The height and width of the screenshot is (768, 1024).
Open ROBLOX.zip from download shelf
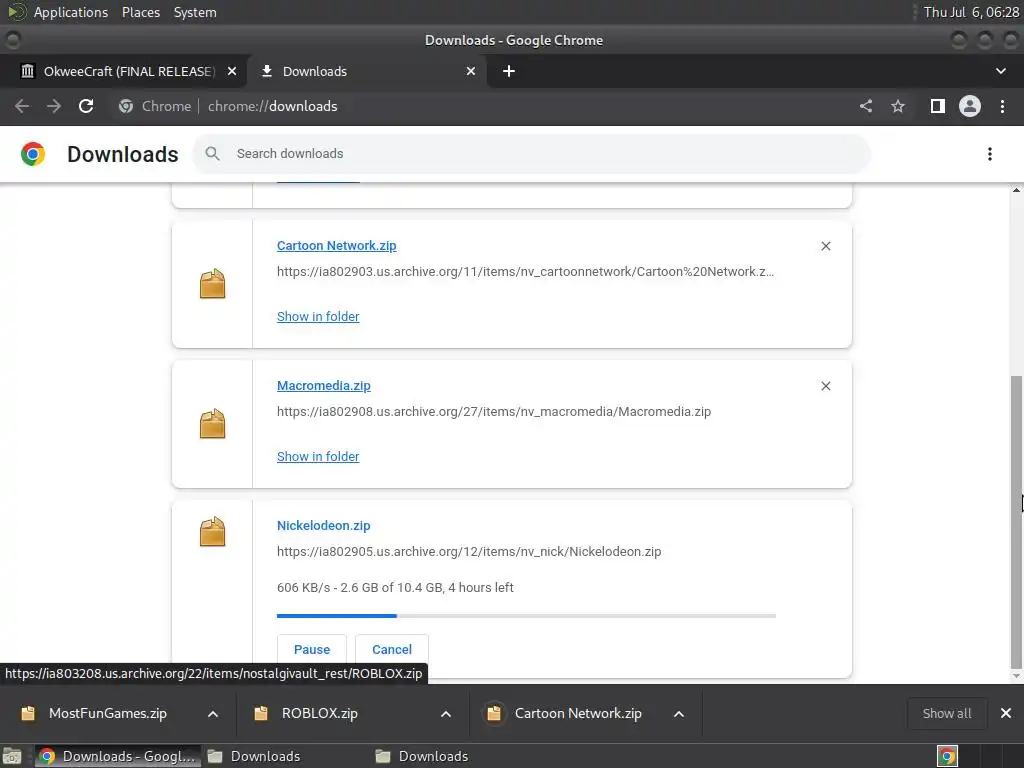[319, 713]
